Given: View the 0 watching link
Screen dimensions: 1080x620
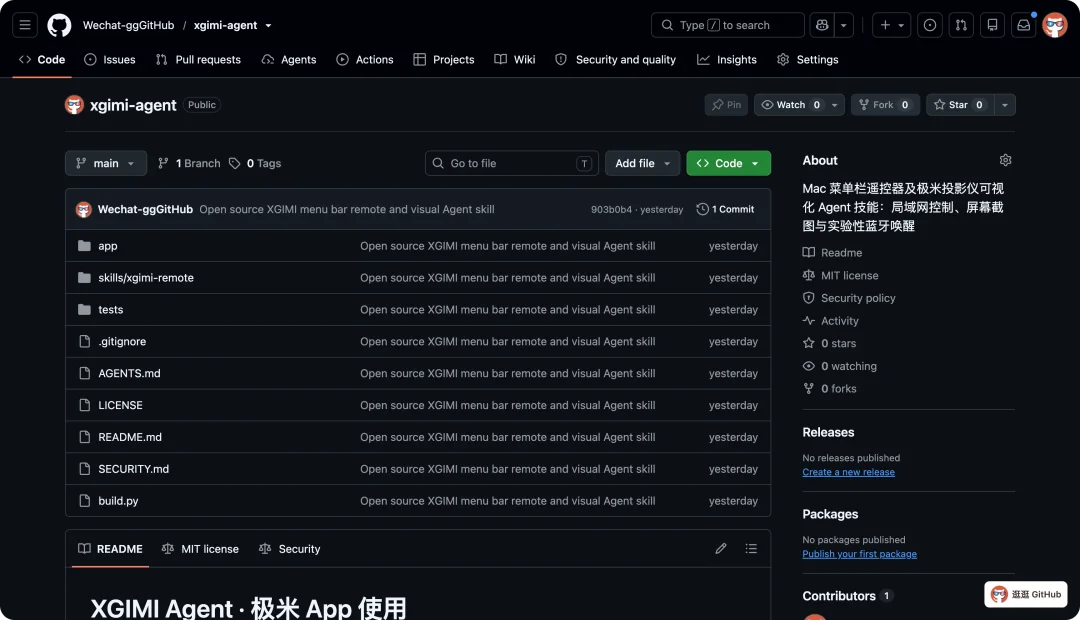Looking at the screenshot, I should pyautogui.click(x=840, y=366).
